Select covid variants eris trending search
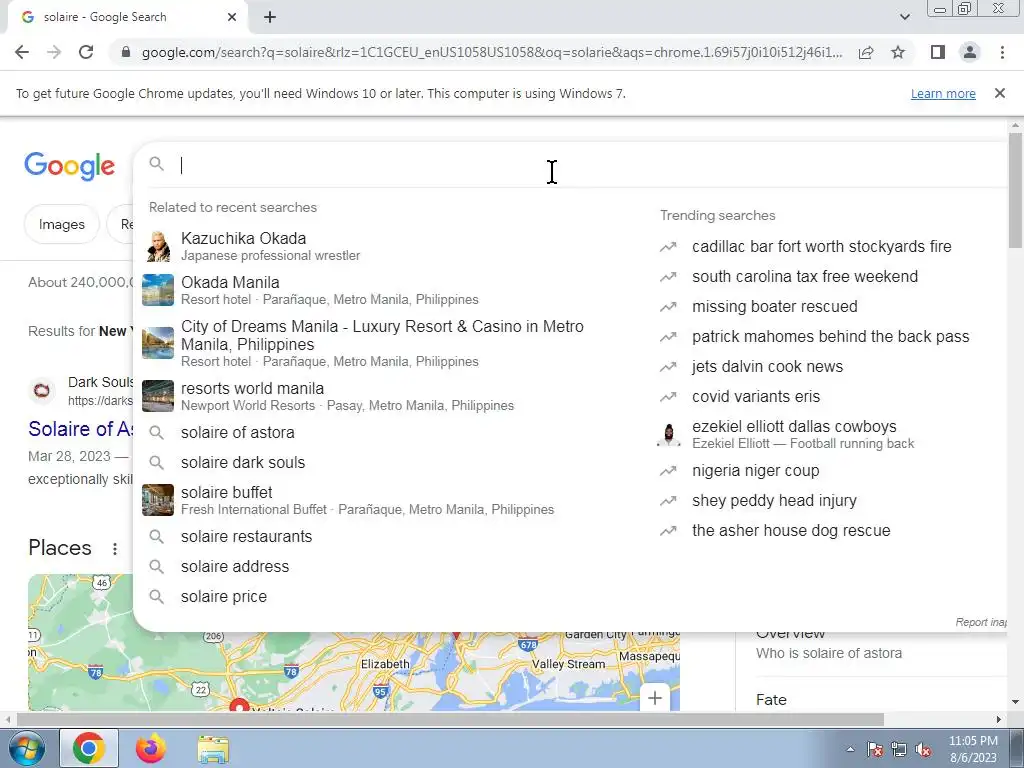The width and height of the screenshot is (1024, 768). coord(756,396)
